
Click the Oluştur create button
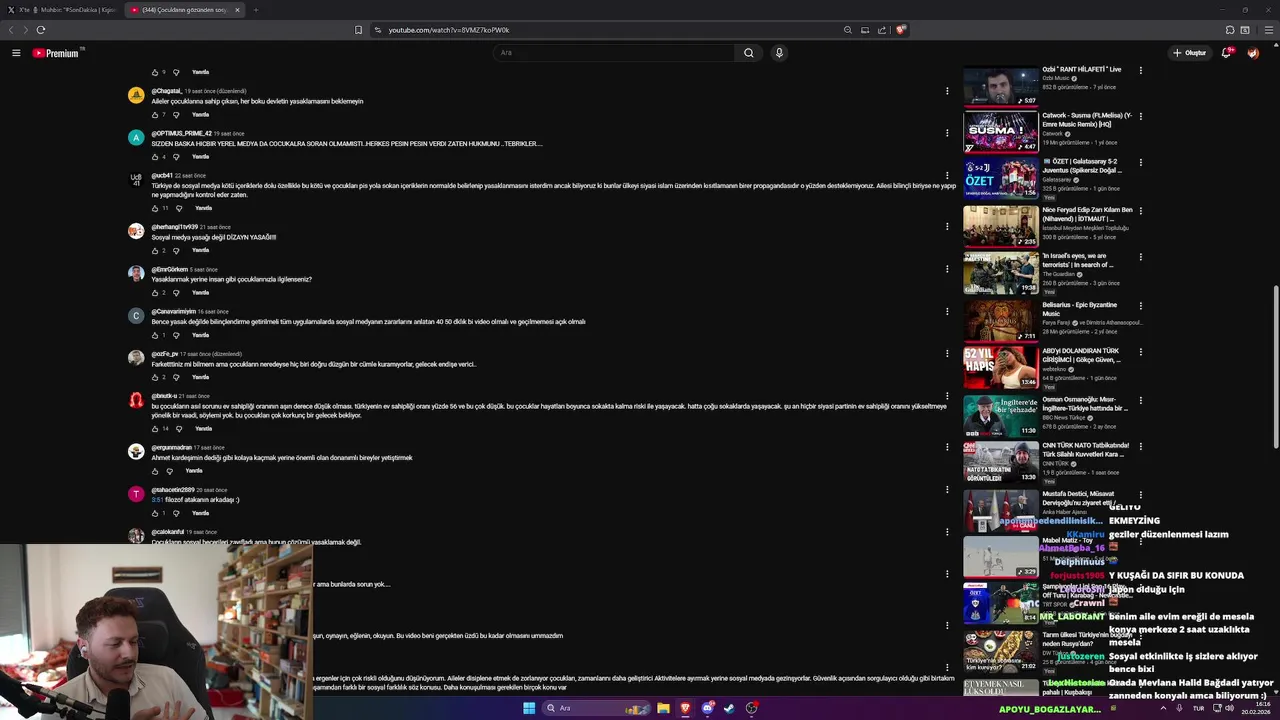pyautogui.click(x=1190, y=53)
